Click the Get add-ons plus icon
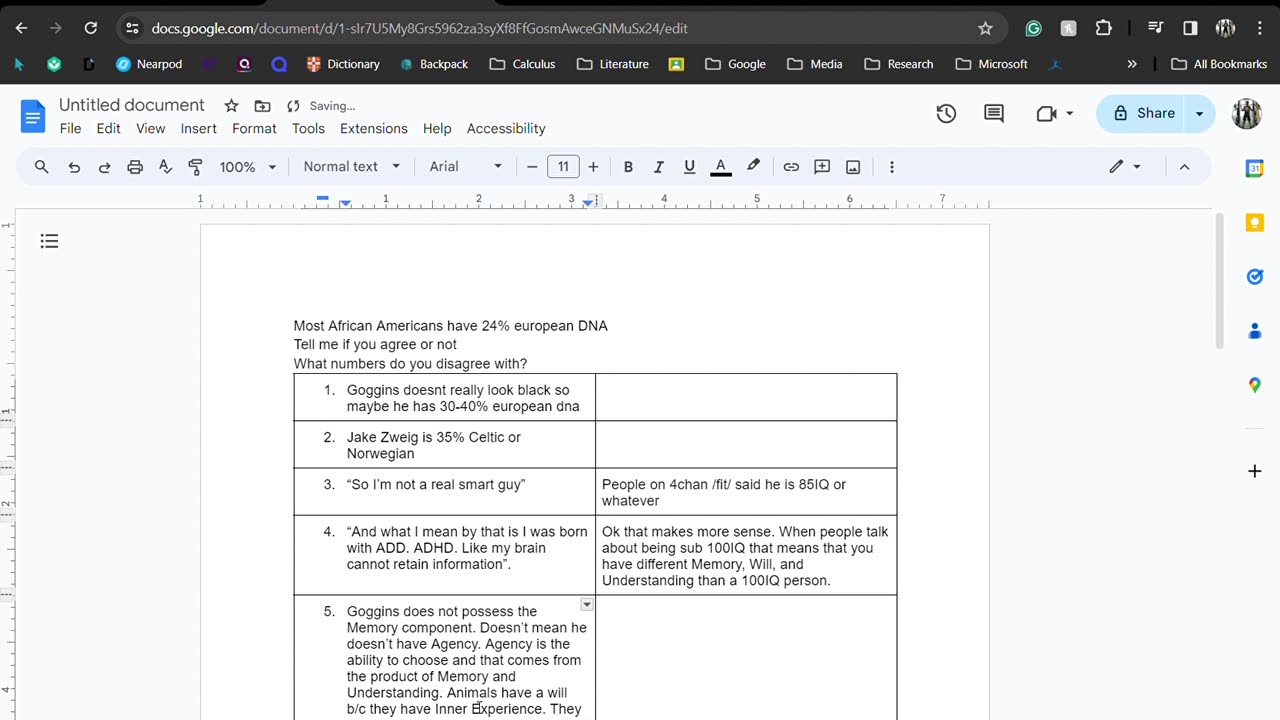 click(1255, 470)
